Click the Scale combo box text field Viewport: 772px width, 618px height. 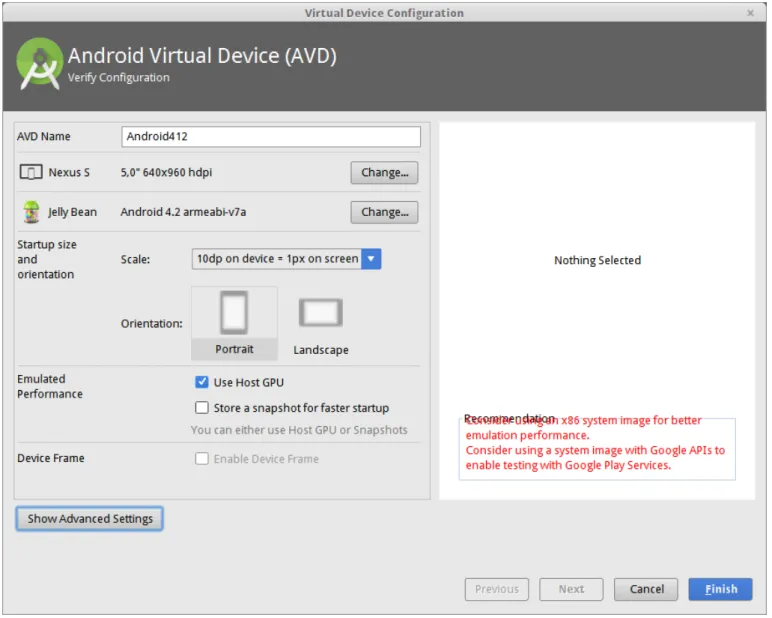point(278,260)
